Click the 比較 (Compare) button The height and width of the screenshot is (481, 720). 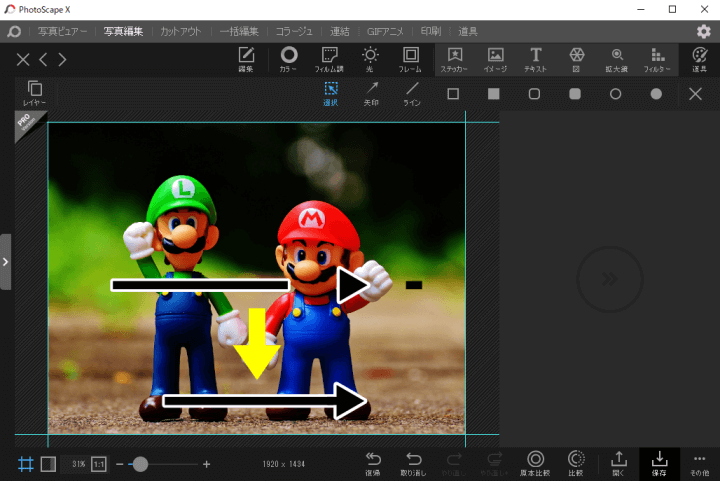coord(576,464)
